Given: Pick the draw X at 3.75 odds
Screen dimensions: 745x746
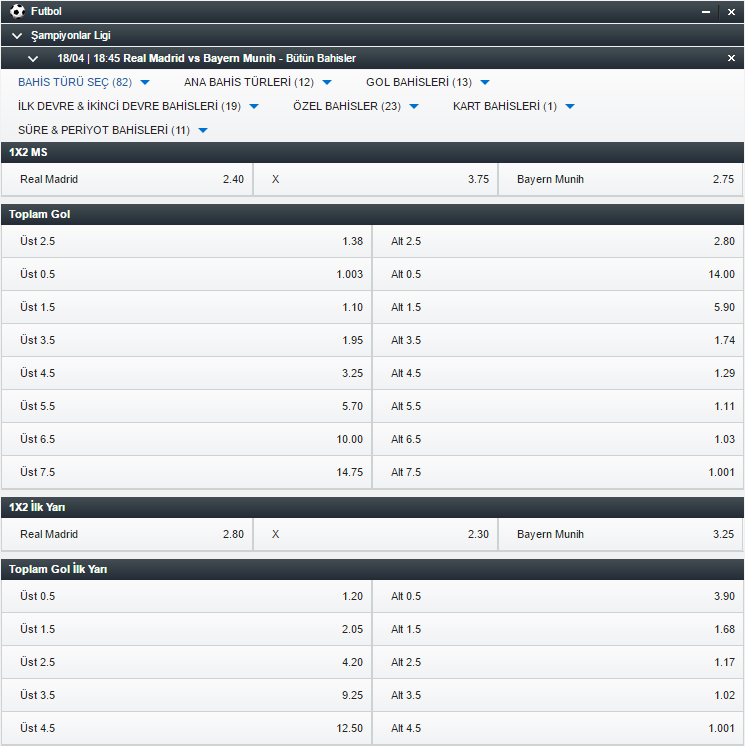Looking at the screenshot, I should [375, 180].
